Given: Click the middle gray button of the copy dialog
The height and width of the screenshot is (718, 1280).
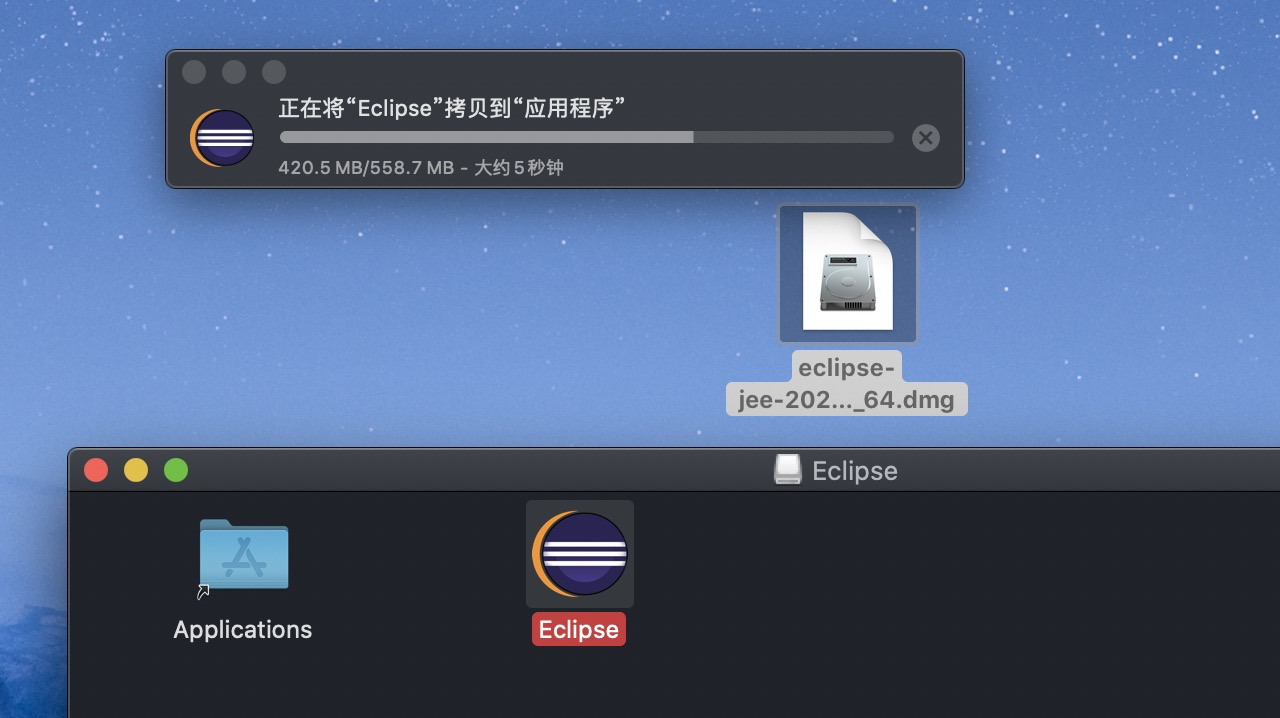Looking at the screenshot, I should 234,72.
